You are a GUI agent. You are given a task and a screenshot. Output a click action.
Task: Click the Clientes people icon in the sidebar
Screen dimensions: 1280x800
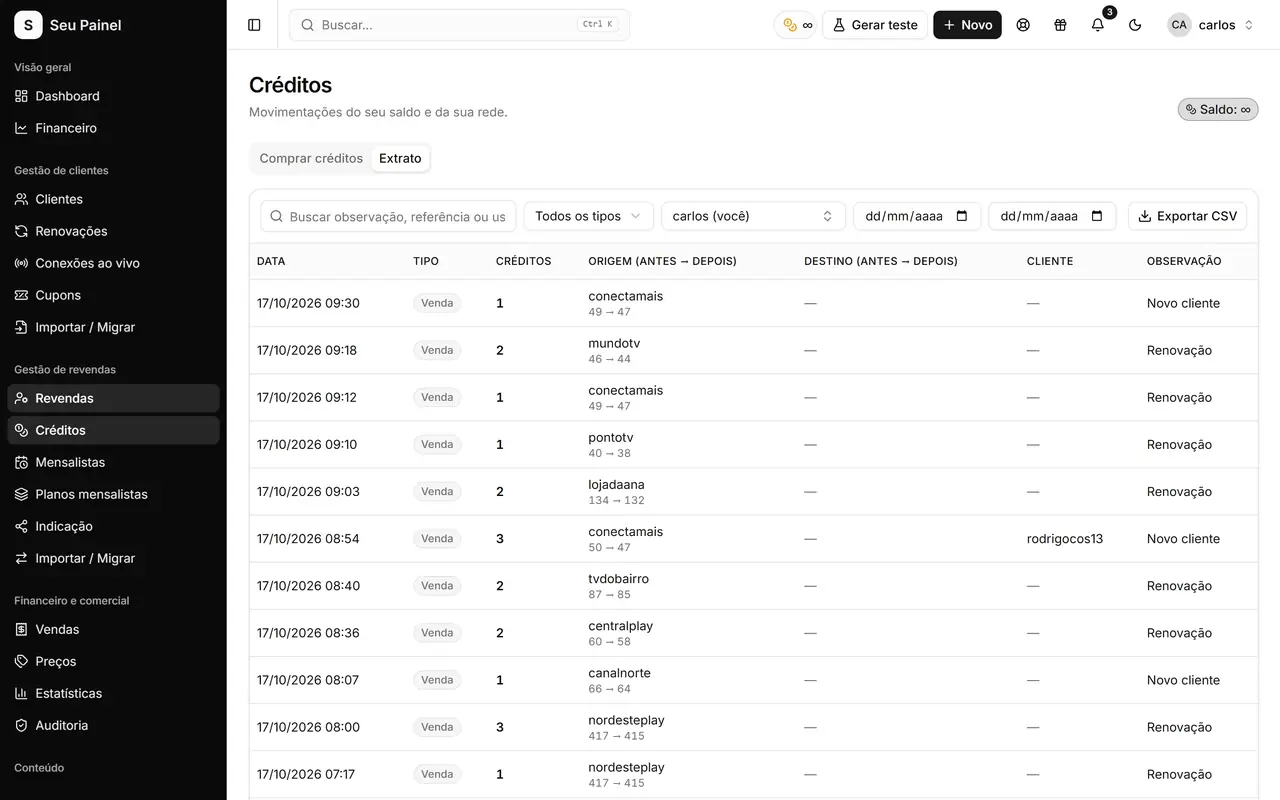21,199
